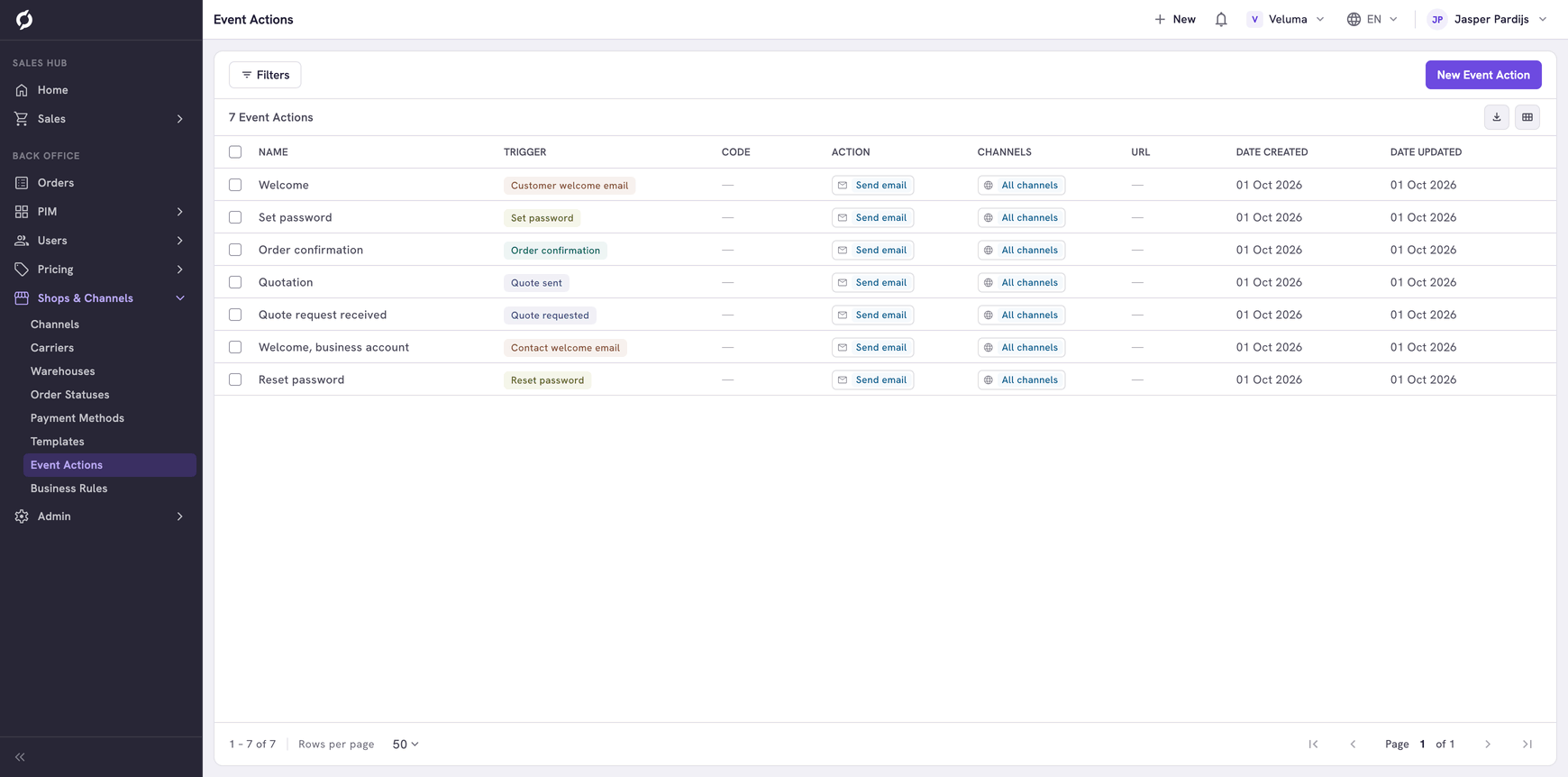The width and height of the screenshot is (1568, 777).
Task: Check the Welcome row checkbox
Action: pyautogui.click(x=235, y=185)
